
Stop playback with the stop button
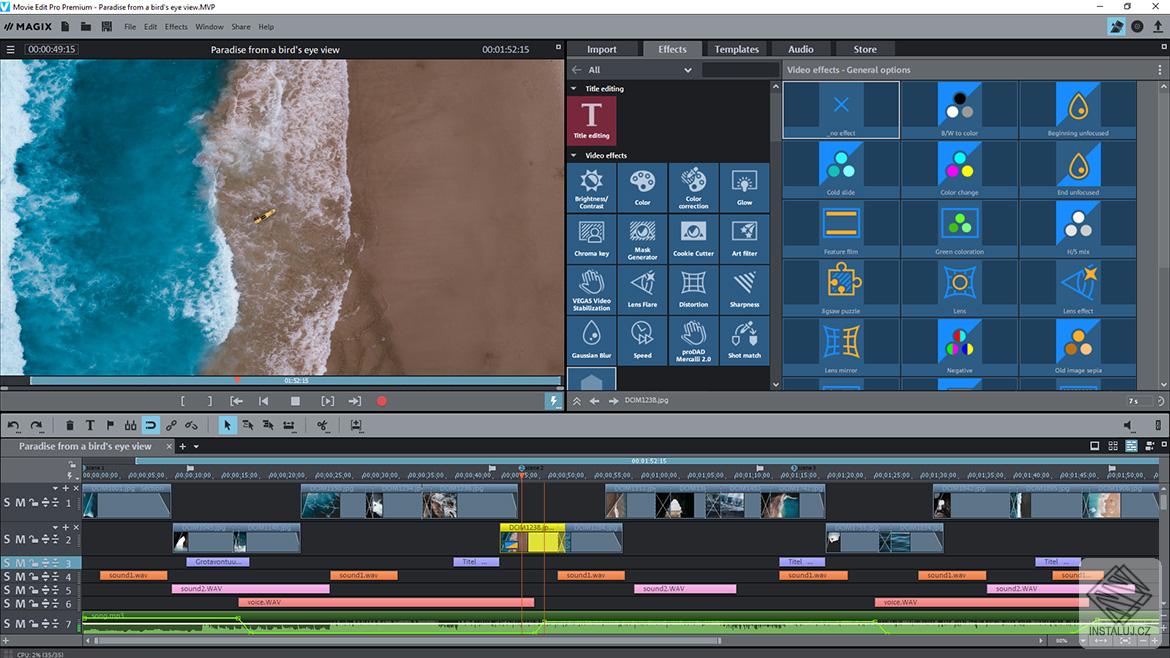tap(293, 400)
